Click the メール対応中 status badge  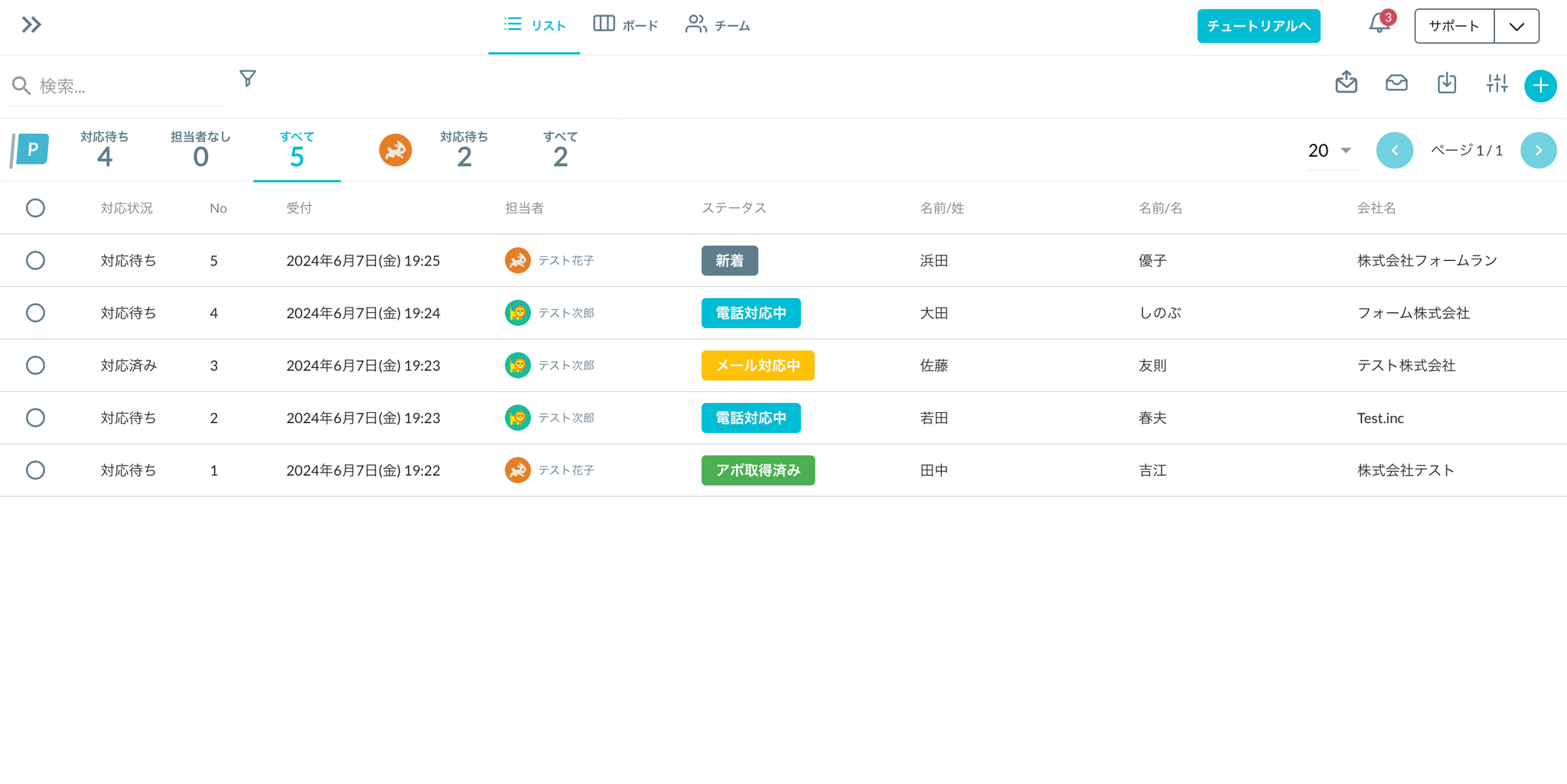point(757,366)
